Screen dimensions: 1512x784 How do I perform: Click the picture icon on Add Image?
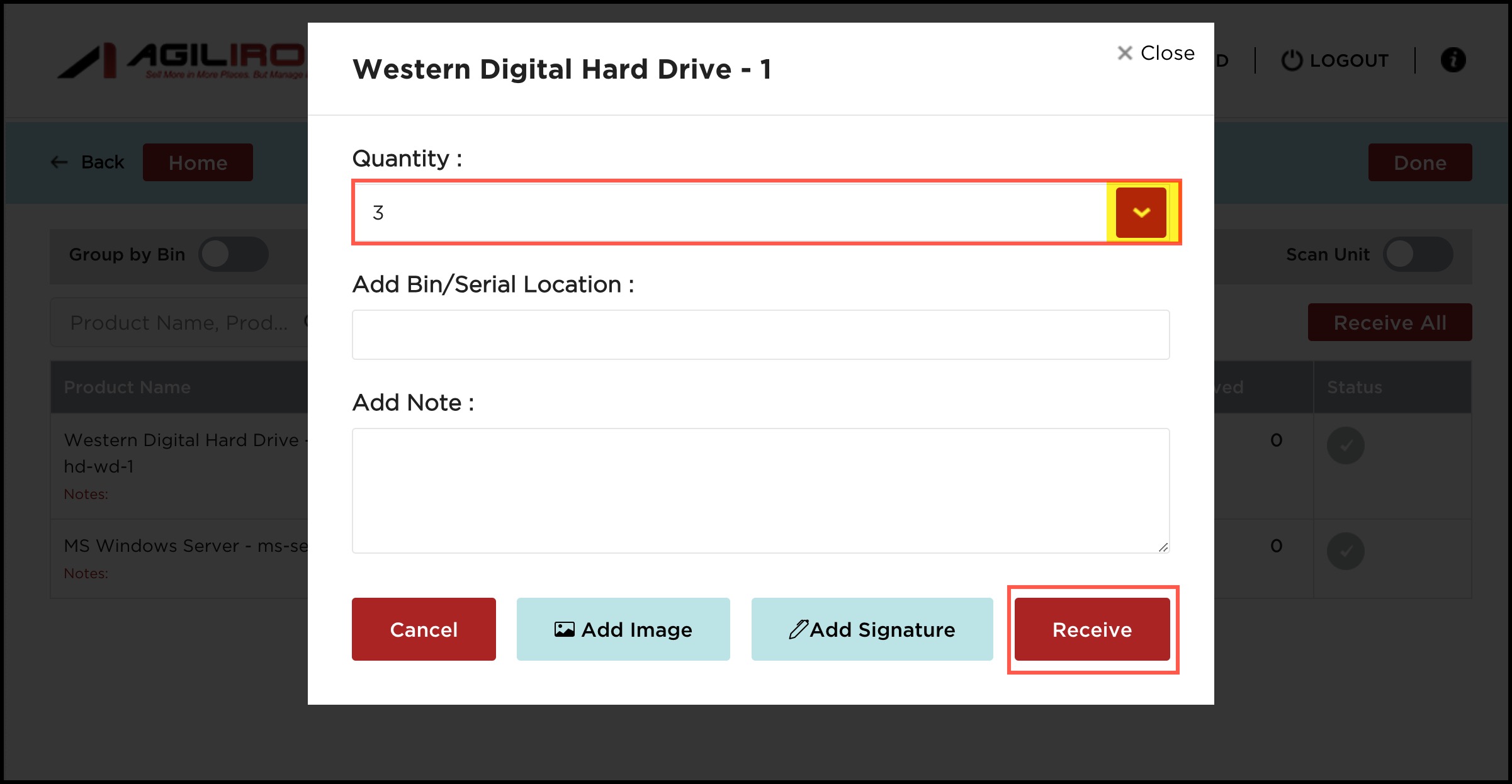tap(564, 629)
